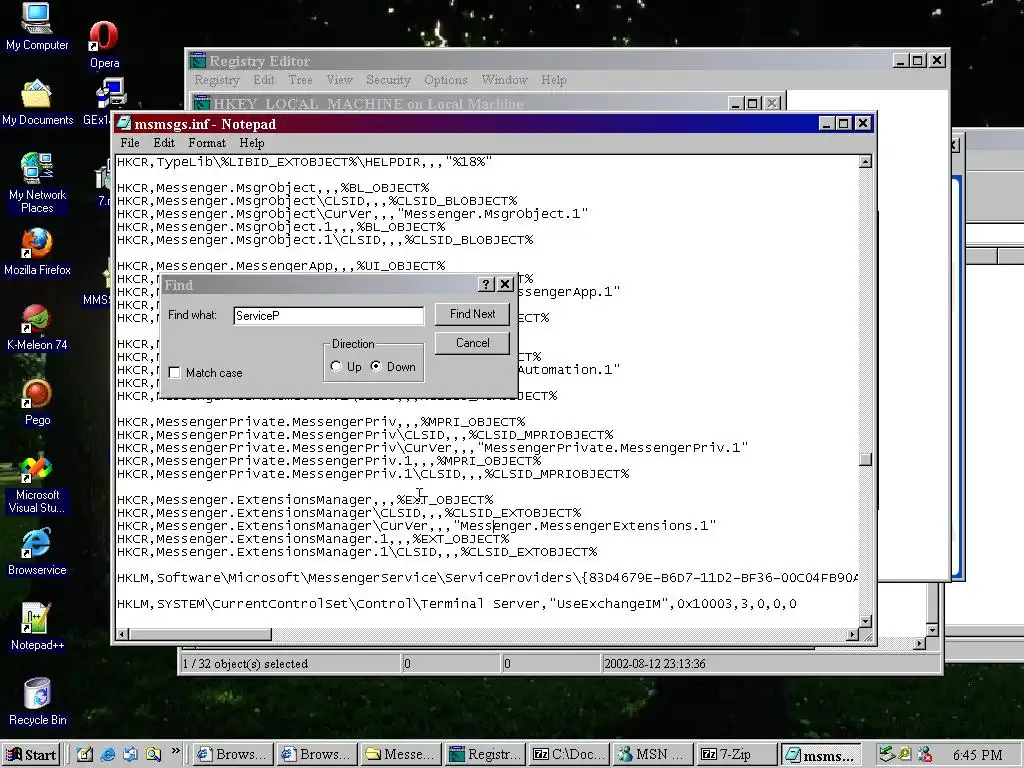Screen dimensions: 1024x768
Task: Open the My Documents desktop folder
Action: 37,103
